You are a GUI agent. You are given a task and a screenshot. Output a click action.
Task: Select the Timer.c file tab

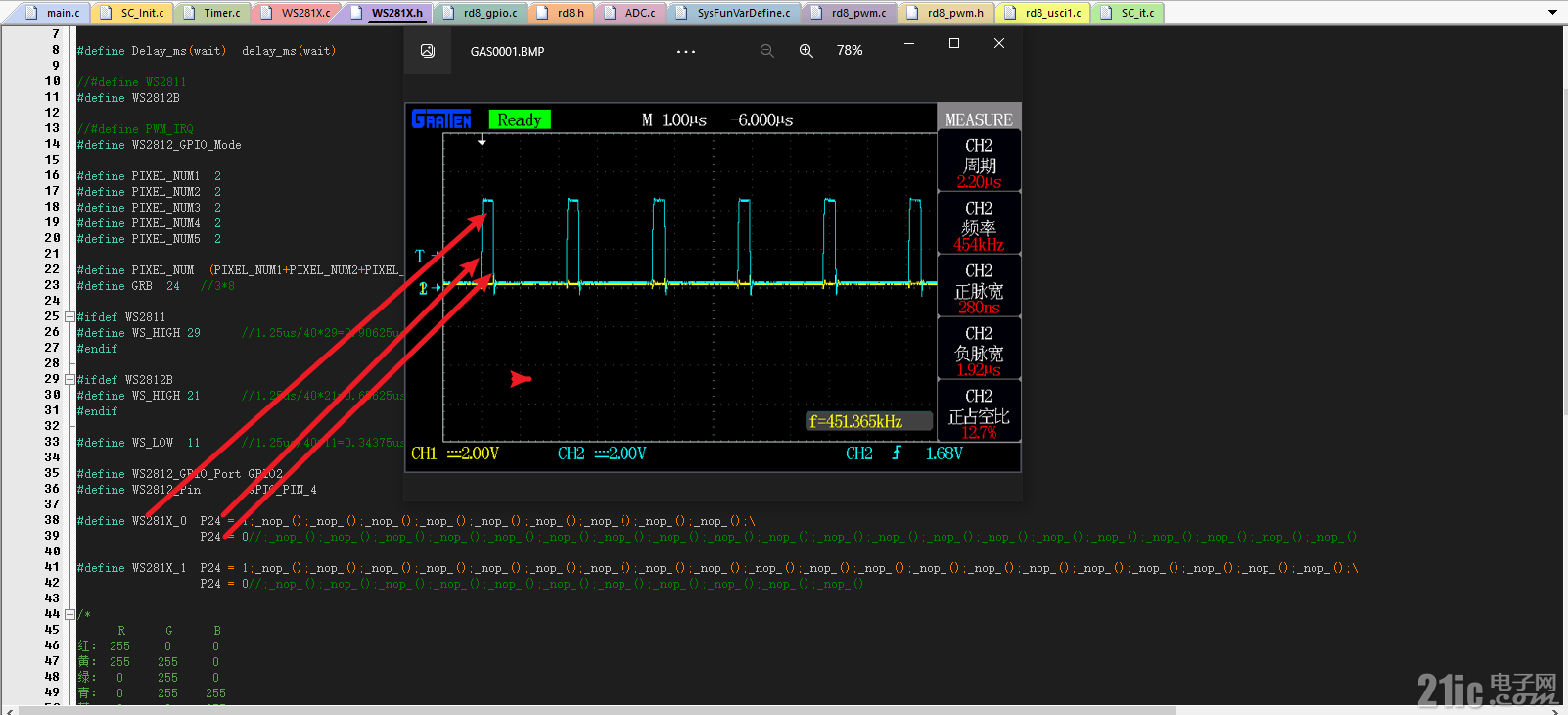(212, 13)
